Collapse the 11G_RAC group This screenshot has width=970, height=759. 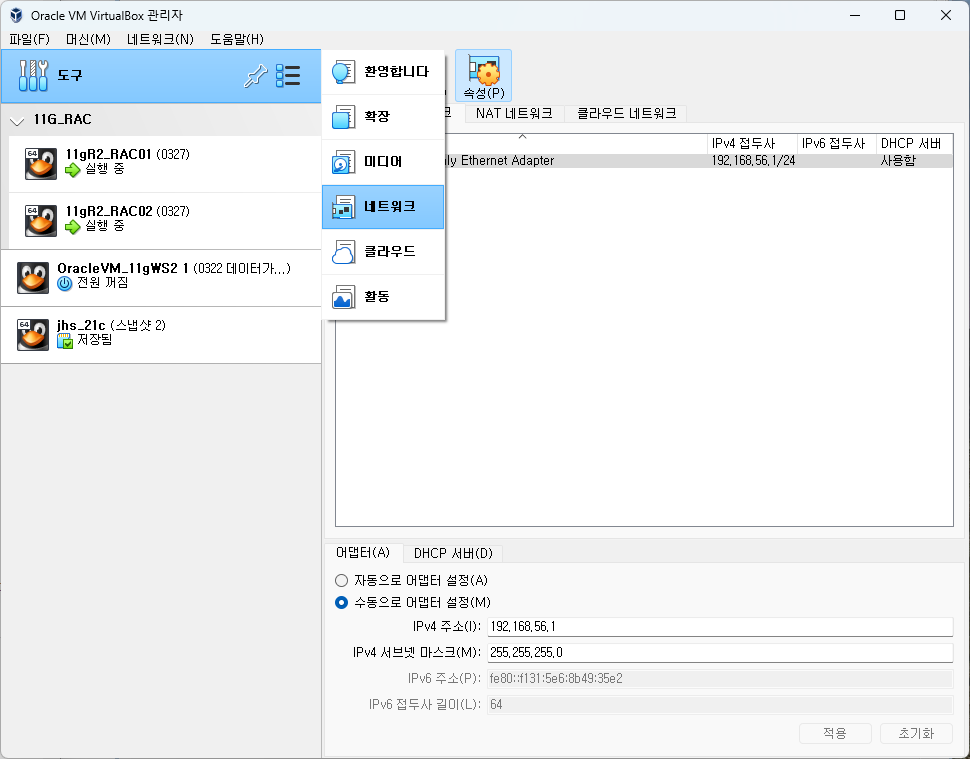[17, 121]
